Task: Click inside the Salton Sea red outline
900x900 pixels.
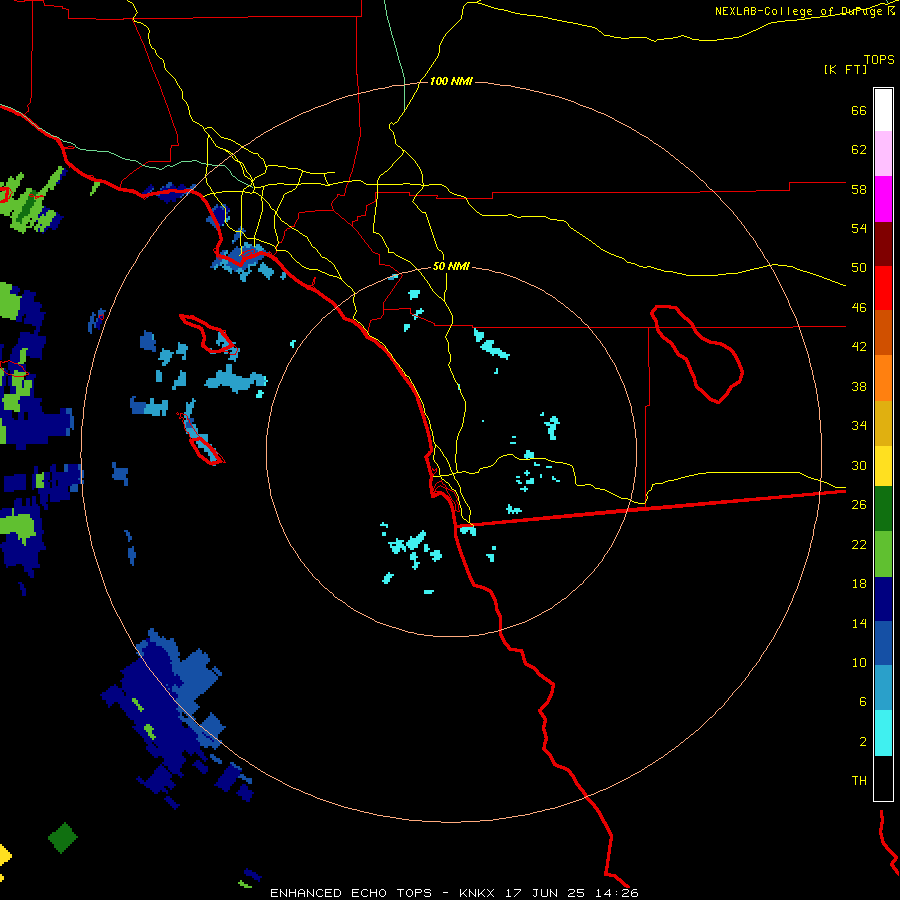Action: click(696, 353)
